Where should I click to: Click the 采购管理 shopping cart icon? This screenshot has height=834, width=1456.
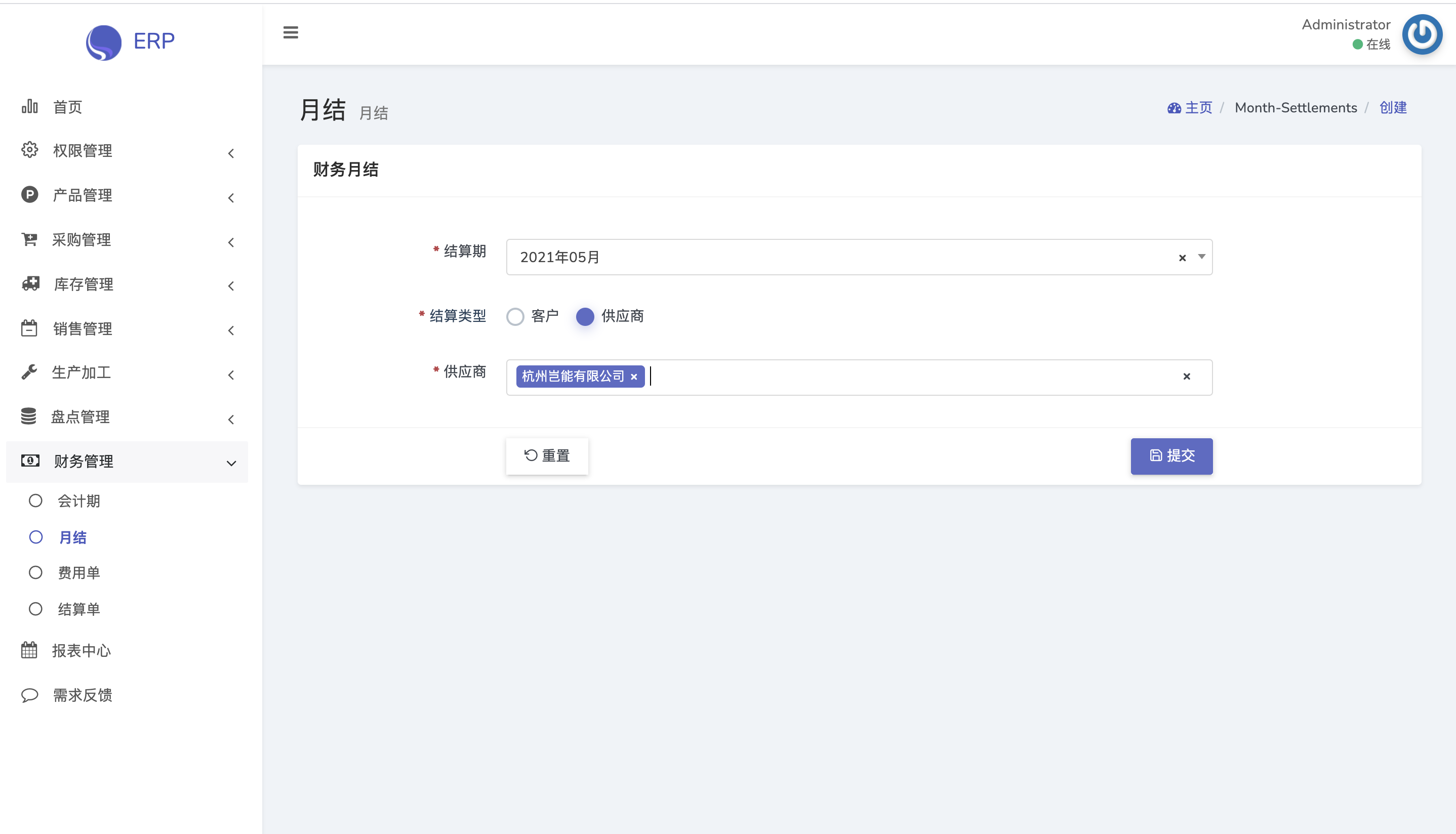pyautogui.click(x=30, y=239)
